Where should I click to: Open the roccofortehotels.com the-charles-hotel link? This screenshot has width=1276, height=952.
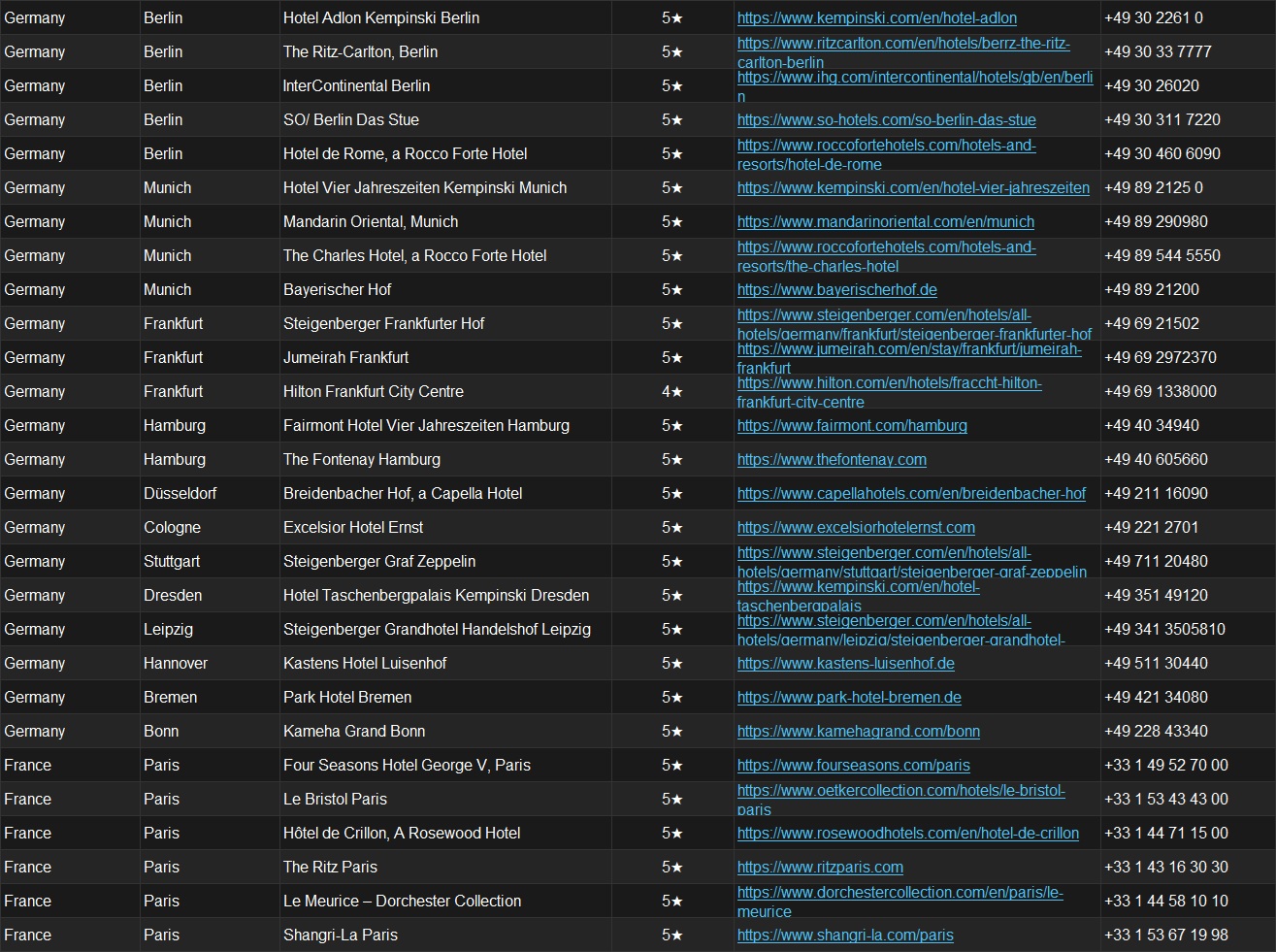click(887, 256)
